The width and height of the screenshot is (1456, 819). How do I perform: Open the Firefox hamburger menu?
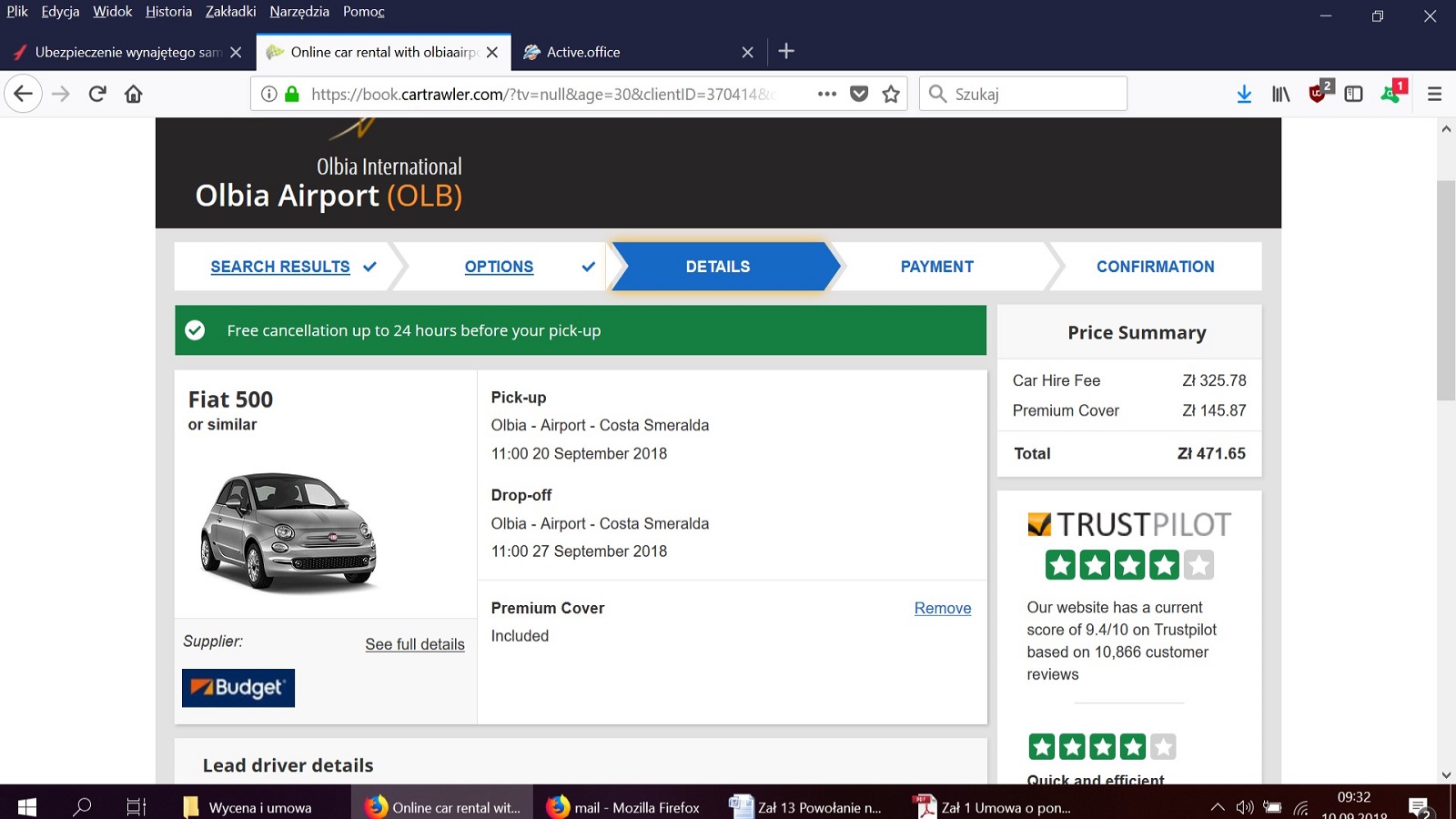coord(1435,94)
